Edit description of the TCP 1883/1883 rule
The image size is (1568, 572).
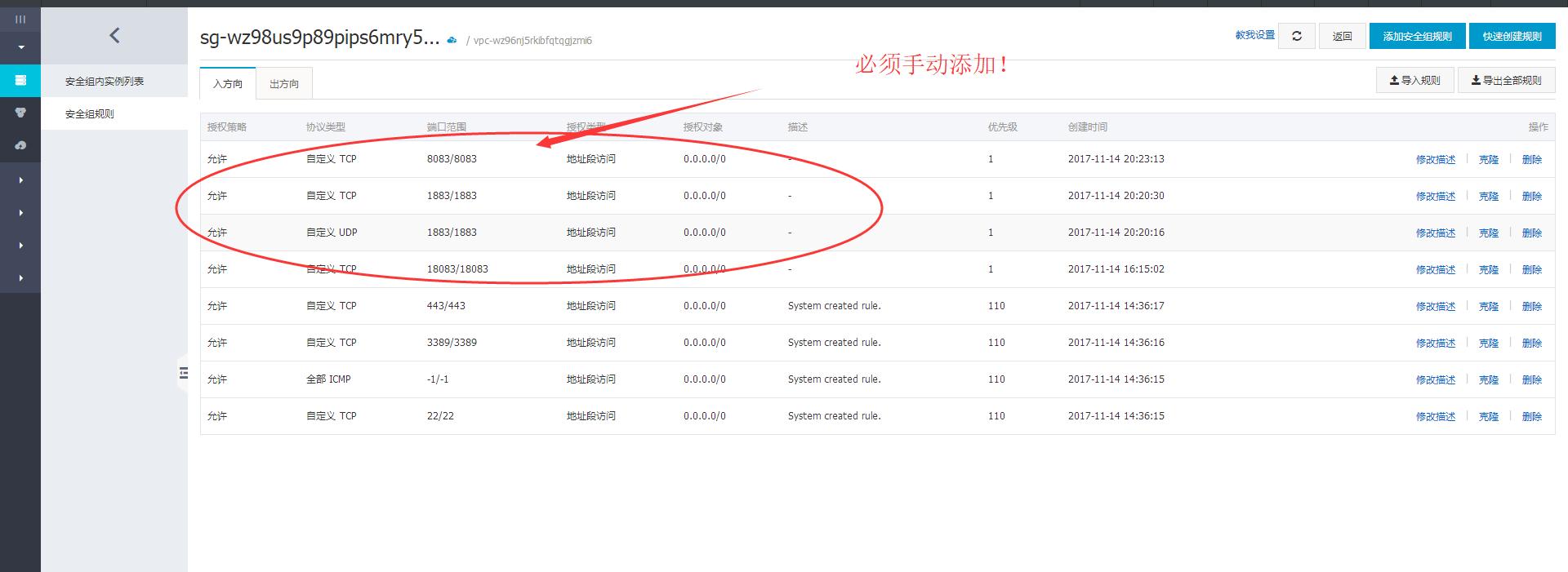pos(1436,197)
